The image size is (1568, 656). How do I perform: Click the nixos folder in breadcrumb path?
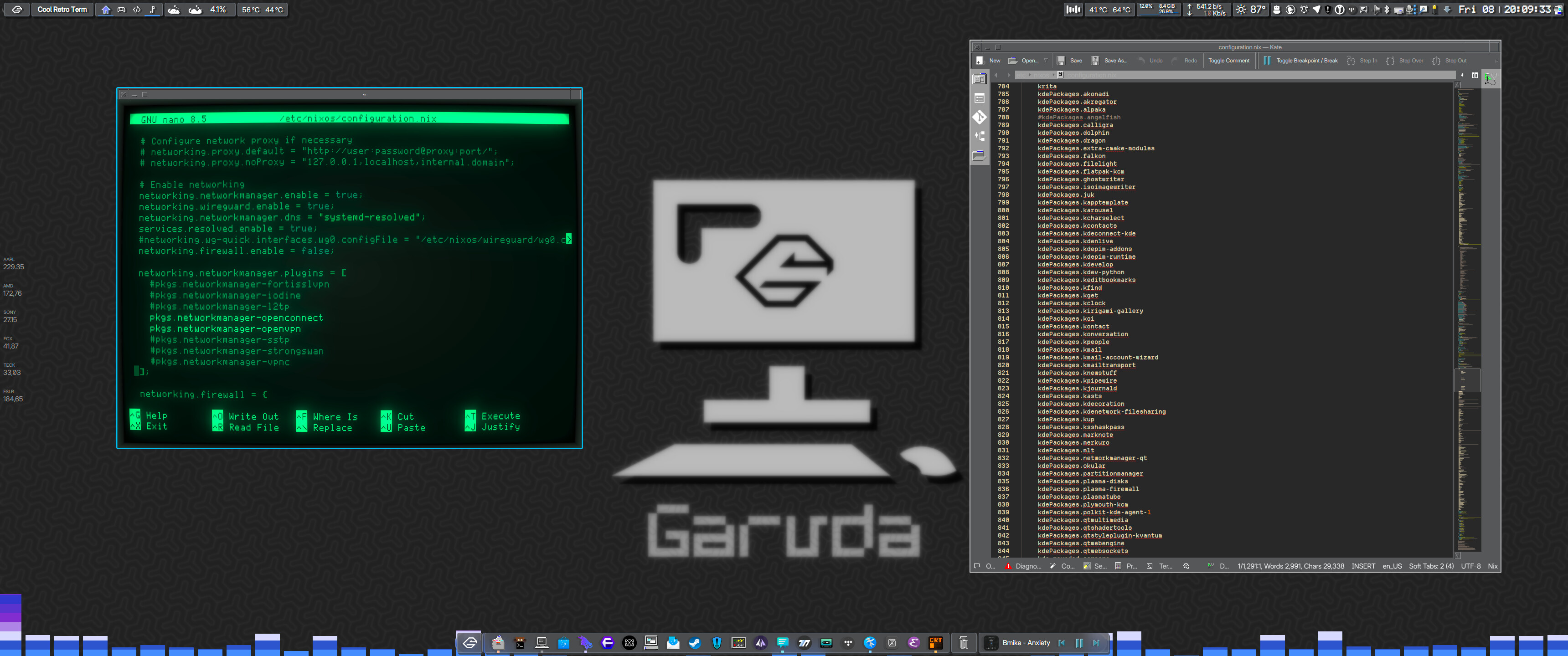point(1042,76)
